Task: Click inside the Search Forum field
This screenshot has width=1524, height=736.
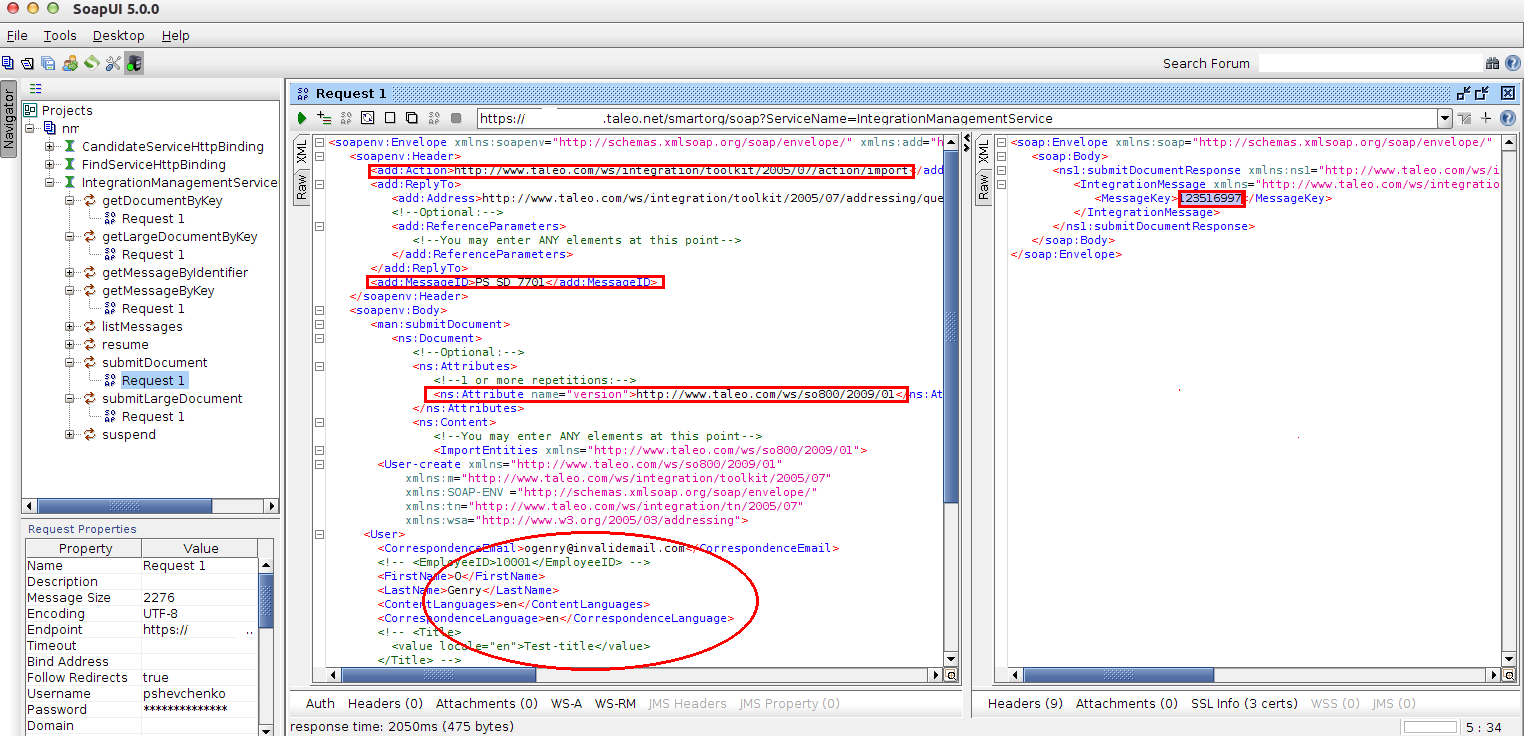Action: [1368, 63]
